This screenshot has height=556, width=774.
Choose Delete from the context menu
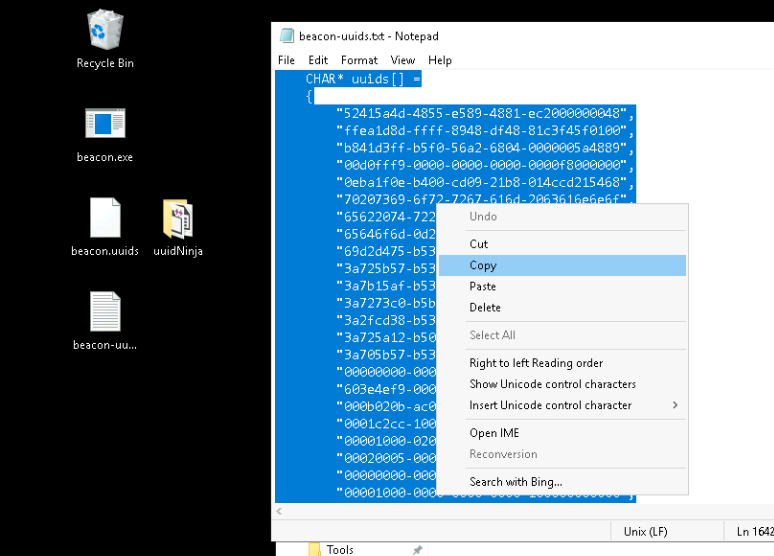point(562,308)
